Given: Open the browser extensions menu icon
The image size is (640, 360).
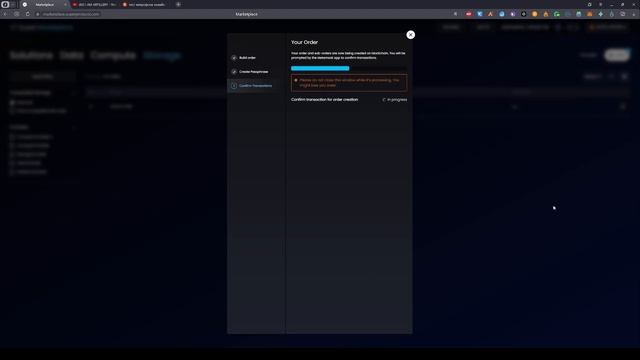Looking at the screenshot, I should click(x=623, y=14).
